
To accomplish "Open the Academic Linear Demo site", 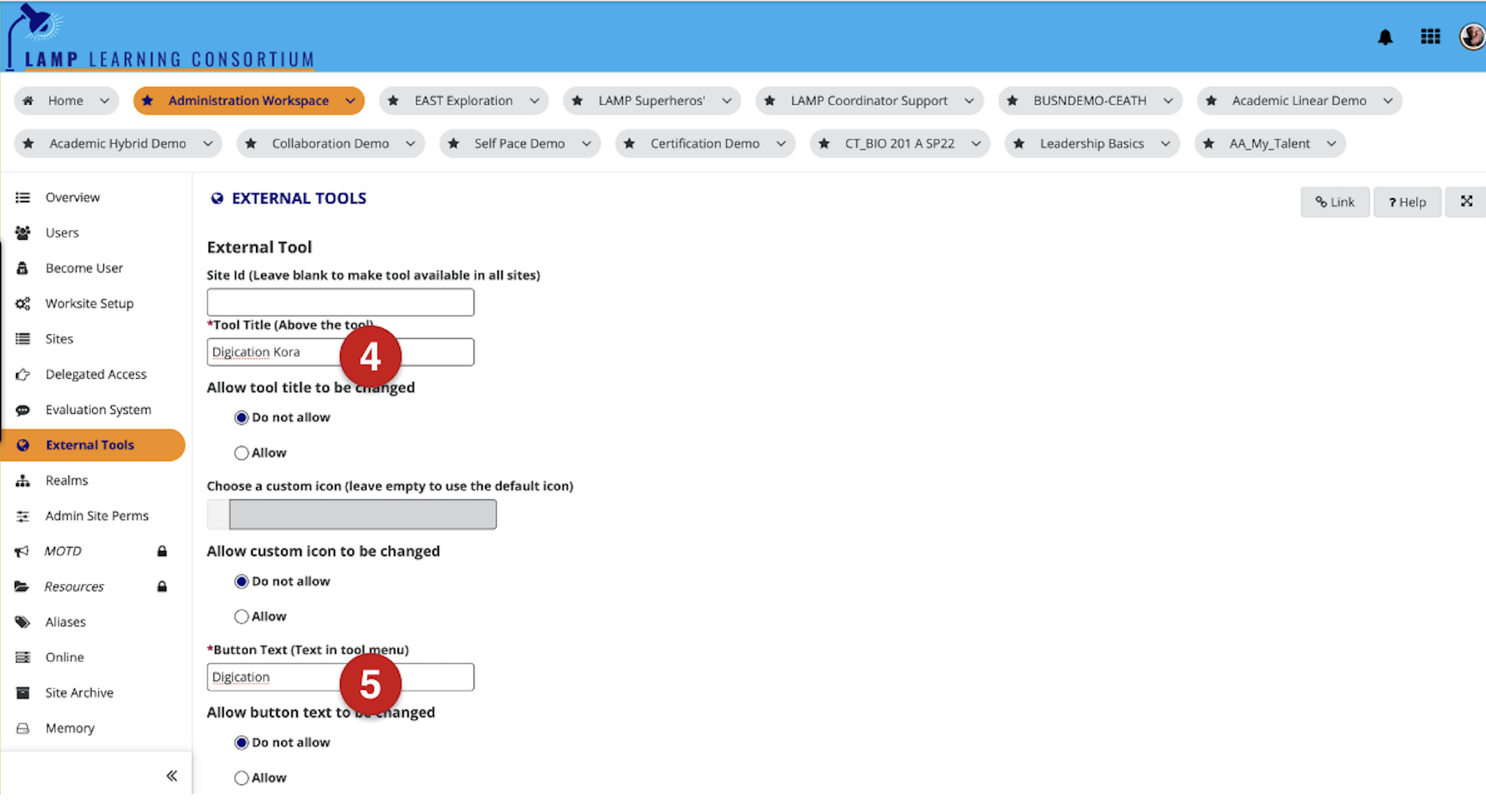I will (x=1299, y=100).
